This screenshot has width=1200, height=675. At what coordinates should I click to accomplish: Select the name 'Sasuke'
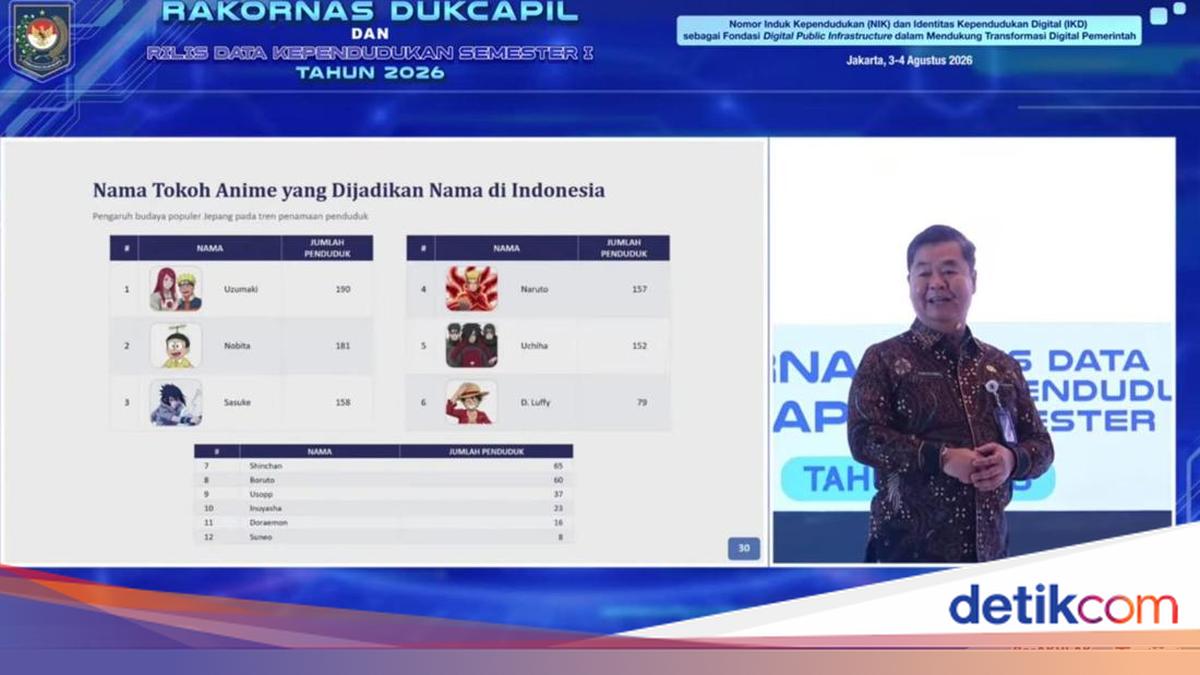point(238,403)
